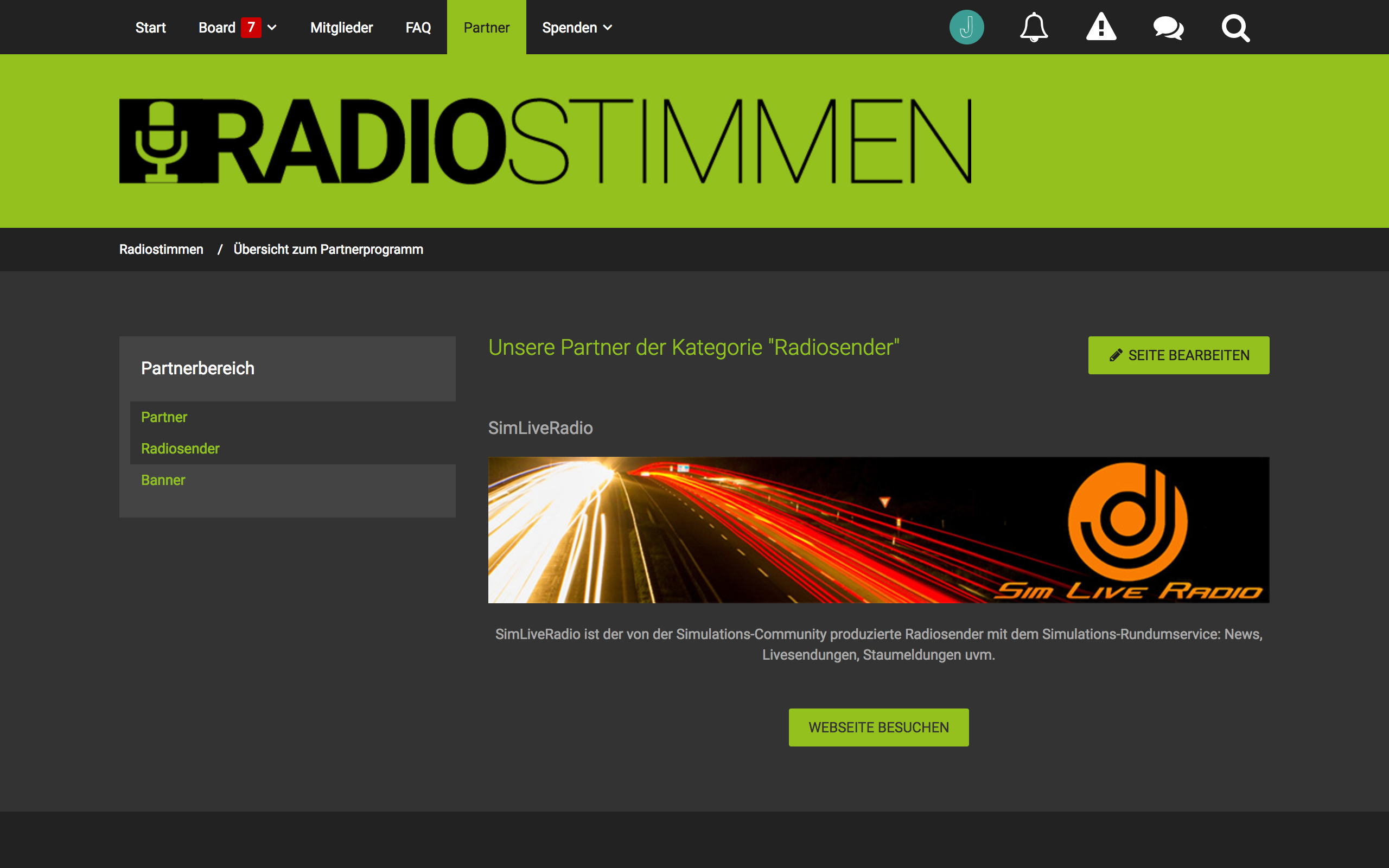
Task: Click the Partnerbereich sidebar heading
Action: click(197, 368)
